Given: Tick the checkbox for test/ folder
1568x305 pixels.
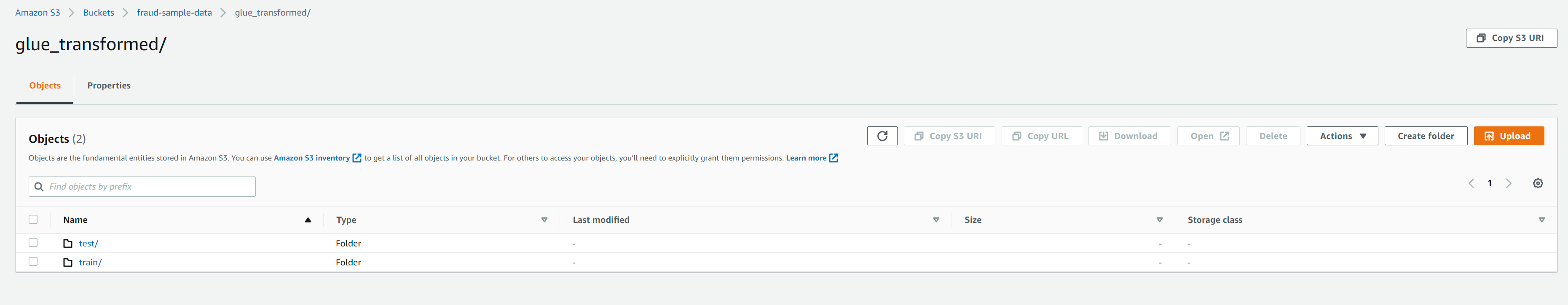Looking at the screenshot, I should [x=33, y=242].
